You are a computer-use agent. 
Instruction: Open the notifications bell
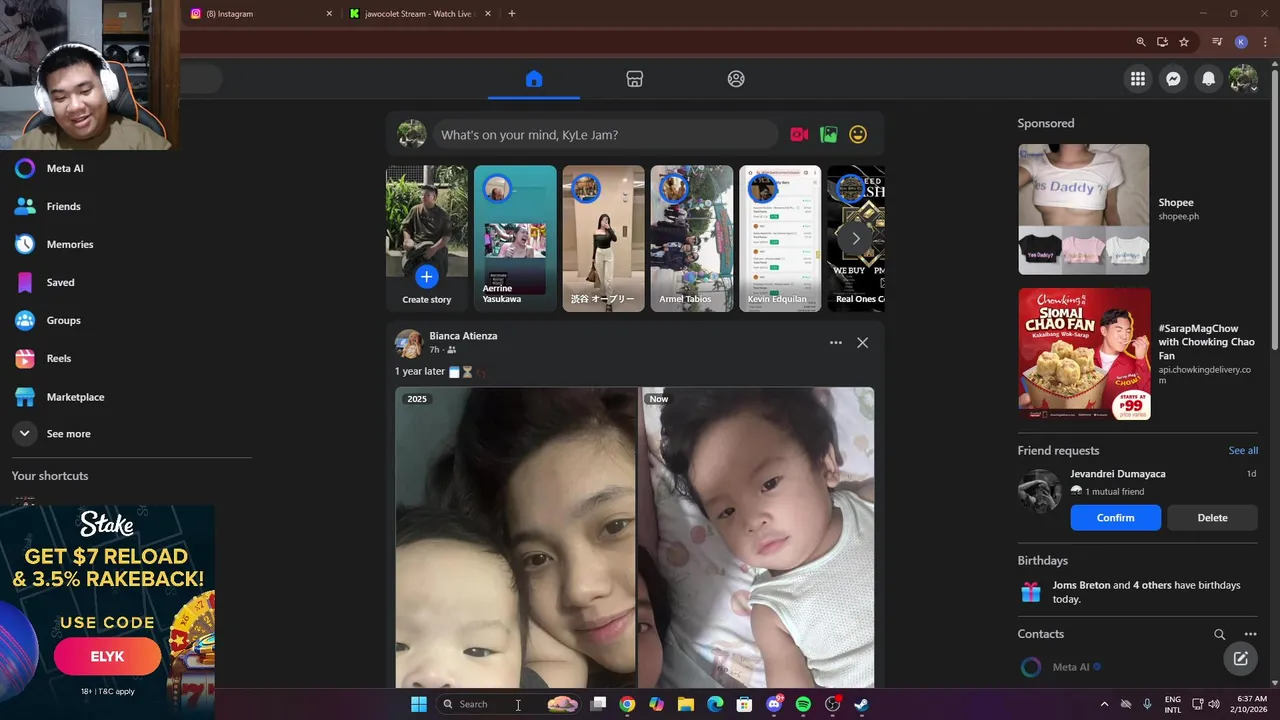pyautogui.click(x=1208, y=79)
